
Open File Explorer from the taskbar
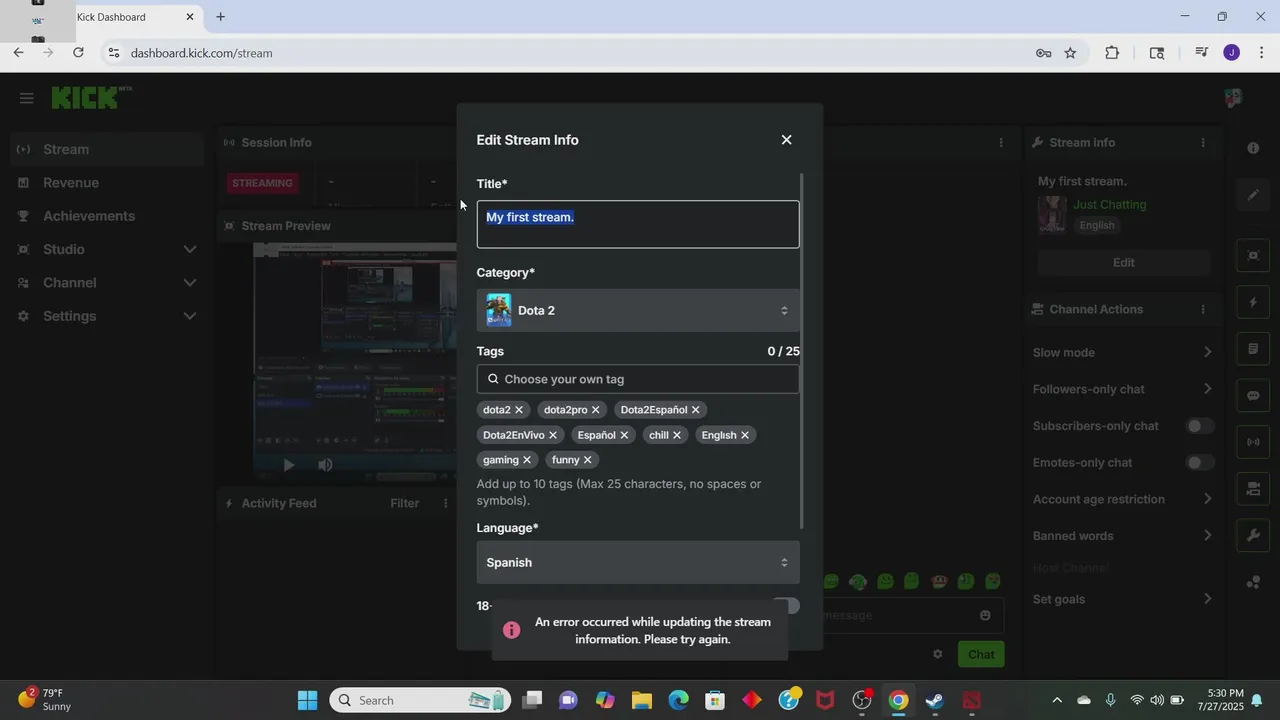click(x=641, y=700)
